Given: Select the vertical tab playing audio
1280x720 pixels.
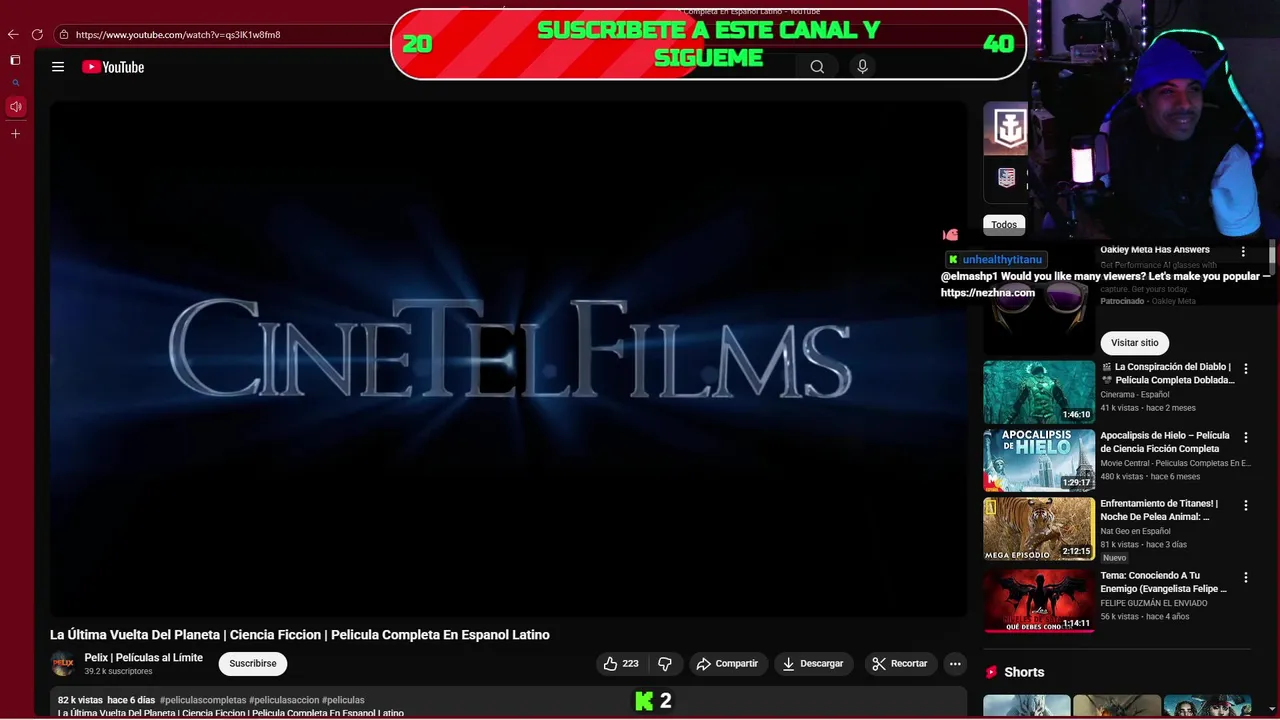Looking at the screenshot, I should [x=15, y=106].
